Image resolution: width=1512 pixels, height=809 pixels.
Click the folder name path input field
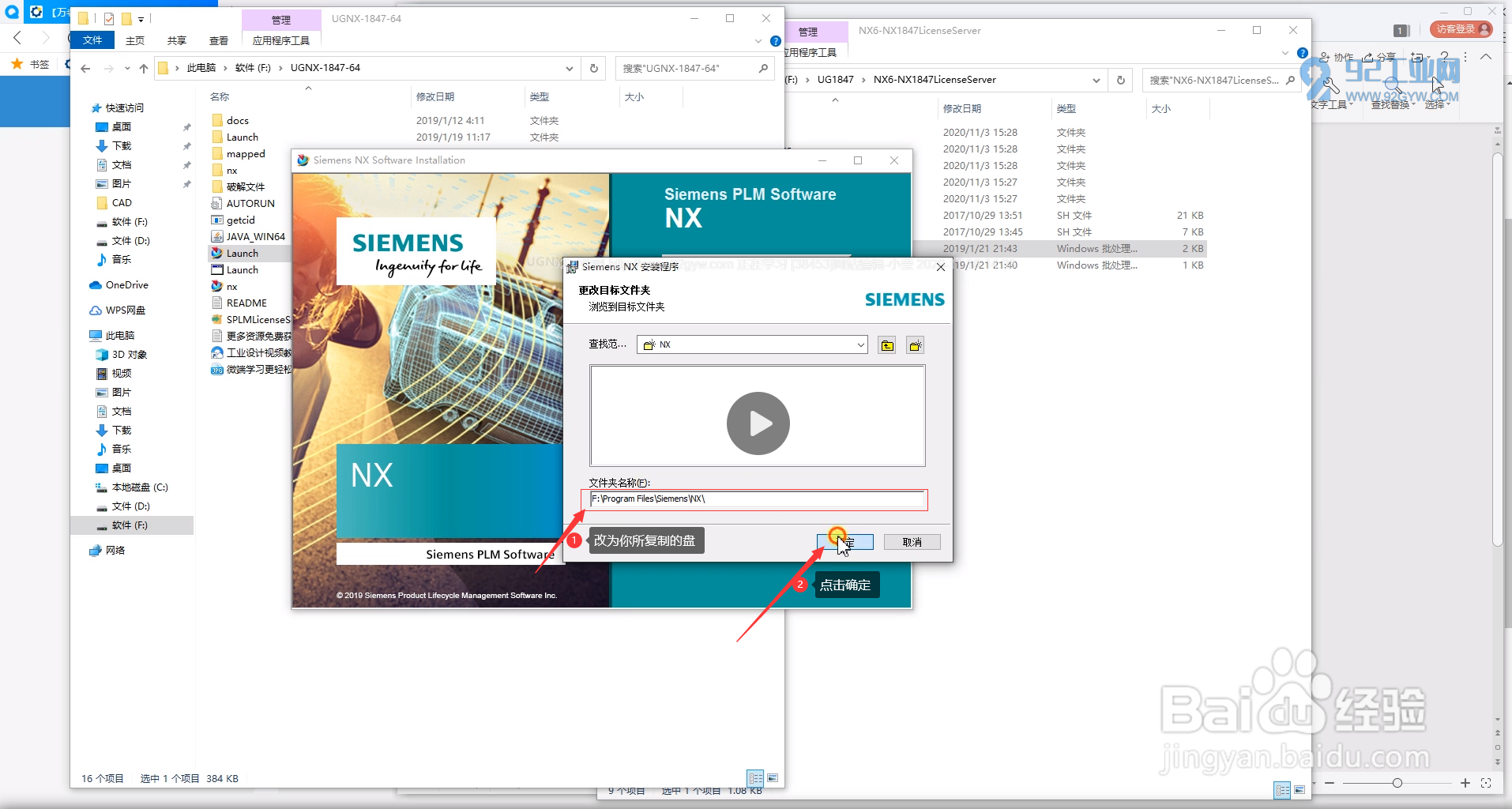[757, 499]
